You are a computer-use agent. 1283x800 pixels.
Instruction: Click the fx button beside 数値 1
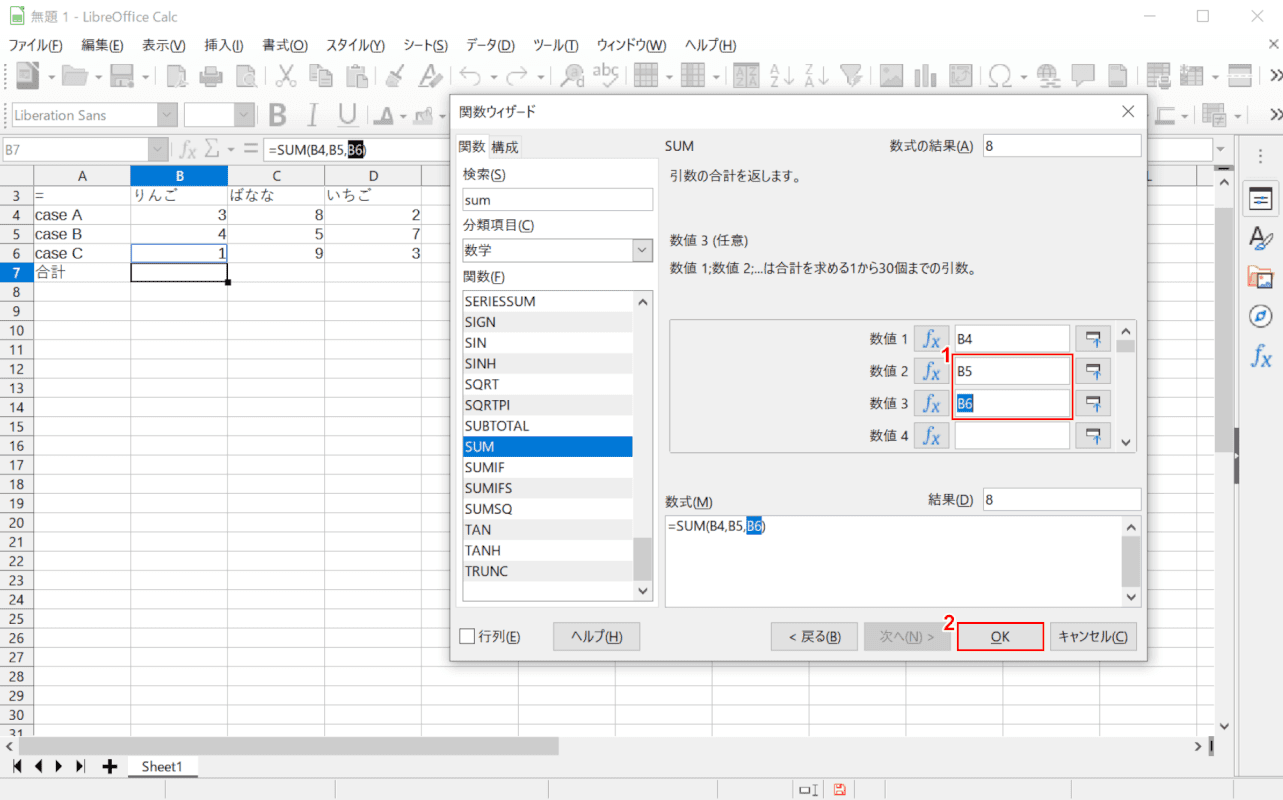coord(931,339)
